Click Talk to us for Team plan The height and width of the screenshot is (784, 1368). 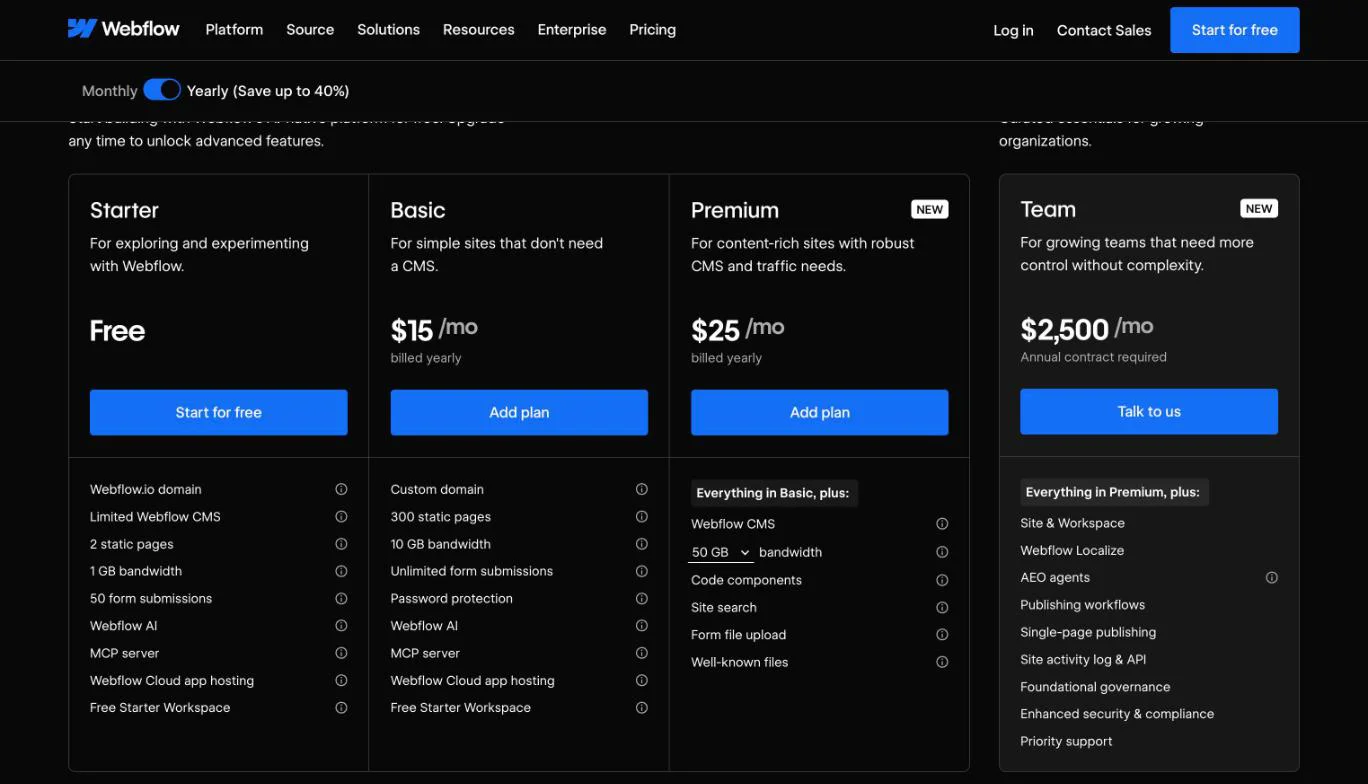1149,411
